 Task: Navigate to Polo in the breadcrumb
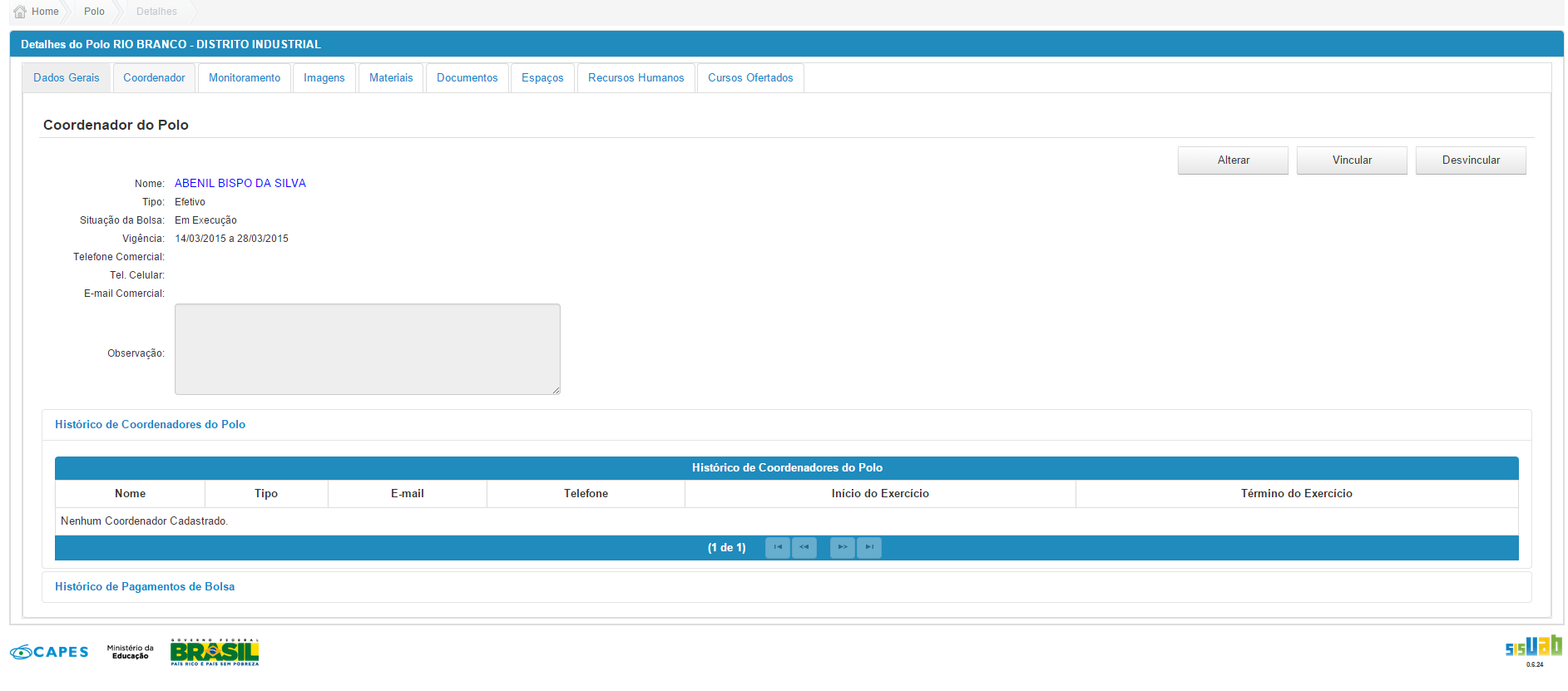[x=94, y=12]
